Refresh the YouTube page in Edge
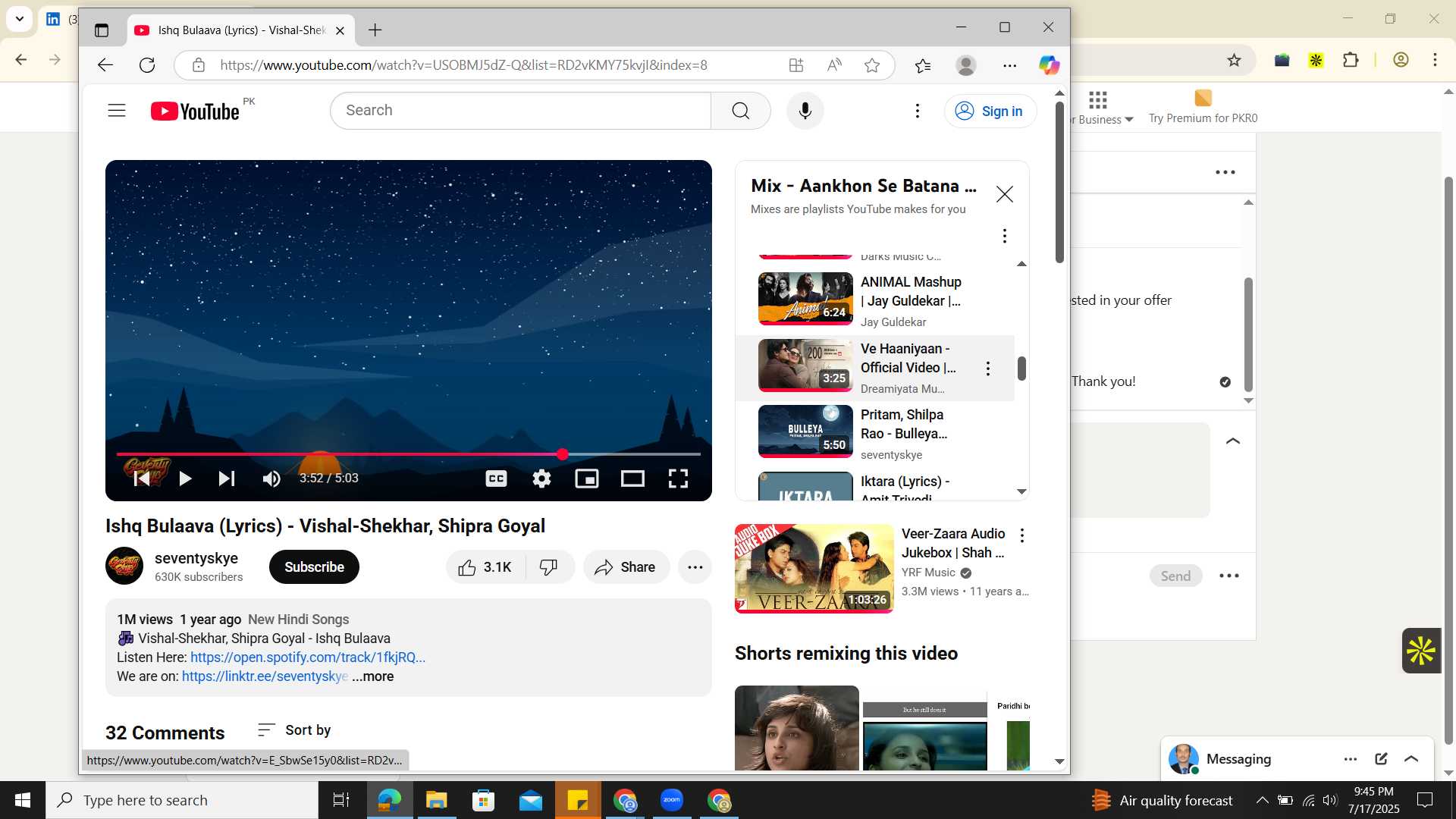 coord(147,65)
